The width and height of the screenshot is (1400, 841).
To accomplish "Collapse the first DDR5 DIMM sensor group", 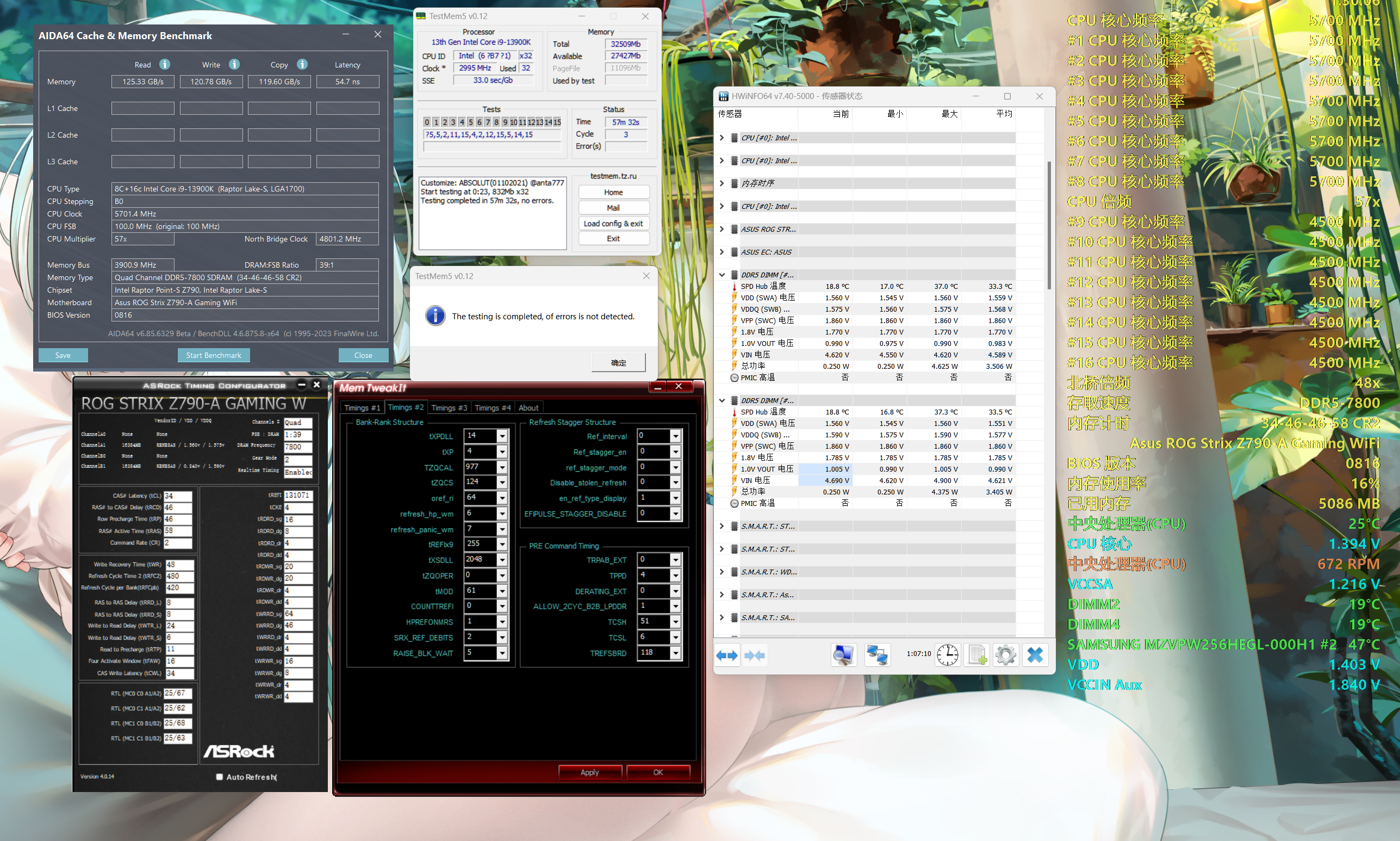I will coord(721,275).
